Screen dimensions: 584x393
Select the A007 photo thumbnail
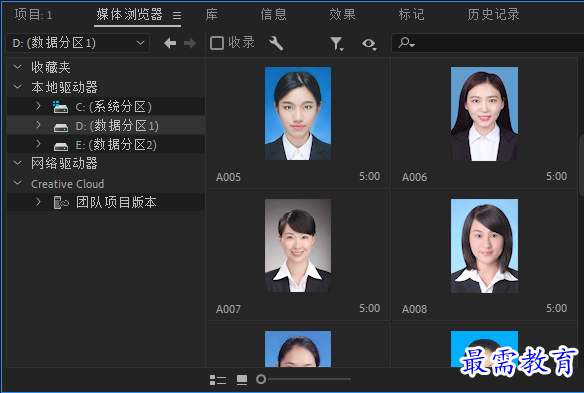[298, 245]
